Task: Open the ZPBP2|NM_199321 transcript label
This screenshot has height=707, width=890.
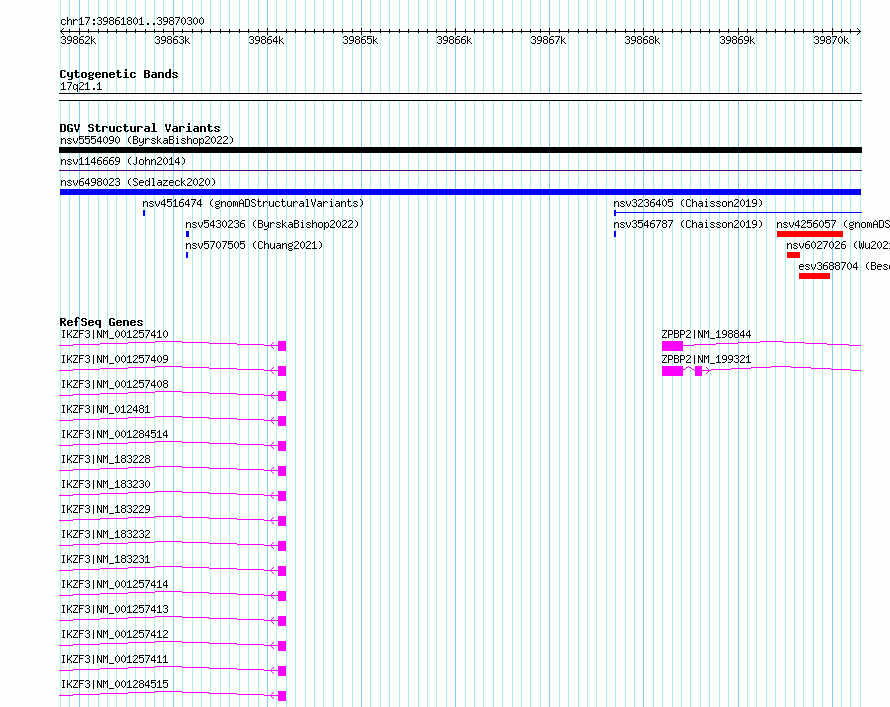Action: pyautogui.click(x=706, y=359)
